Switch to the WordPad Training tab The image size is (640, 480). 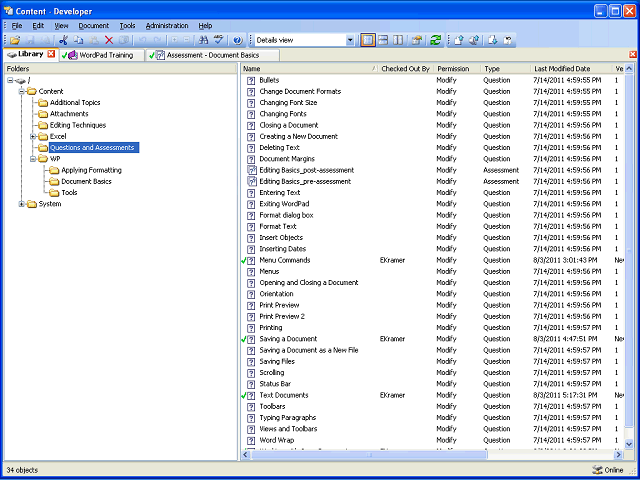point(102,55)
